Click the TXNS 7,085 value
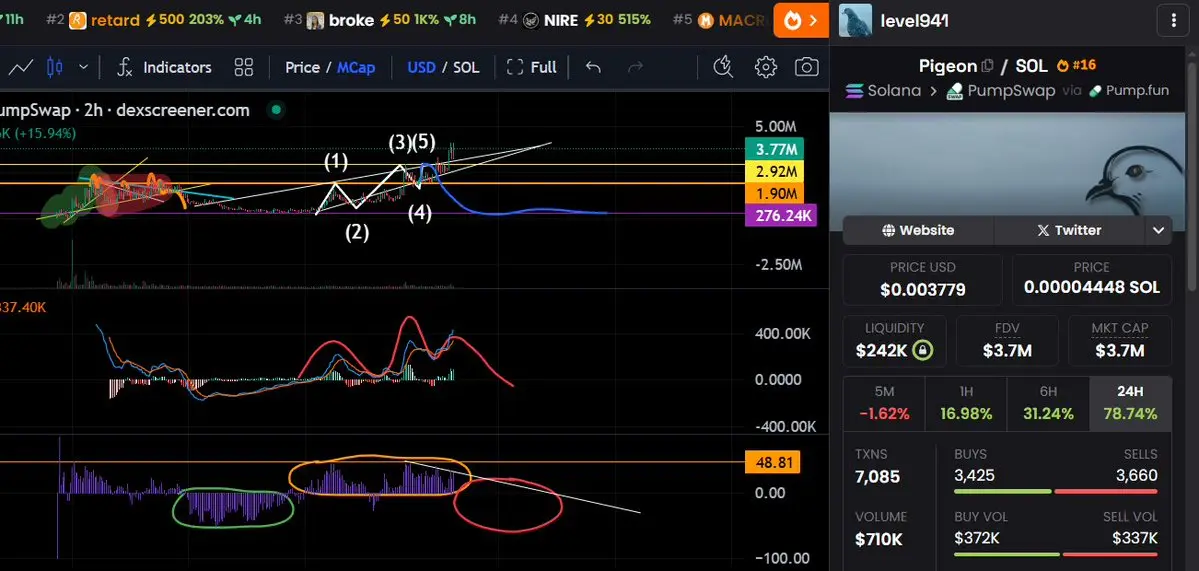This screenshot has width=1199, height=571. (877, 477)
